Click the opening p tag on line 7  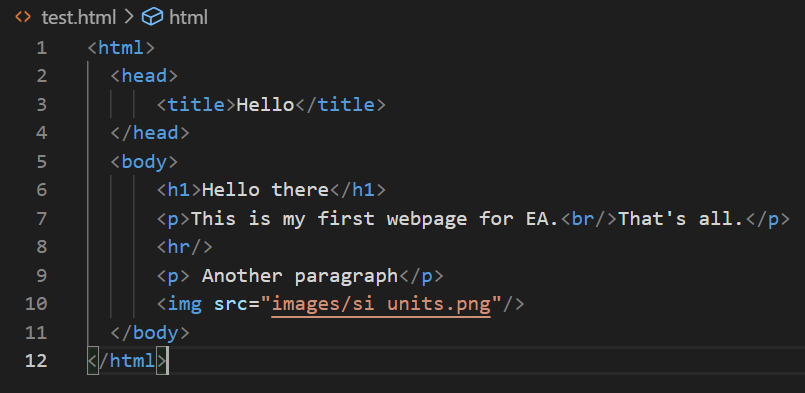pos(173,219)
